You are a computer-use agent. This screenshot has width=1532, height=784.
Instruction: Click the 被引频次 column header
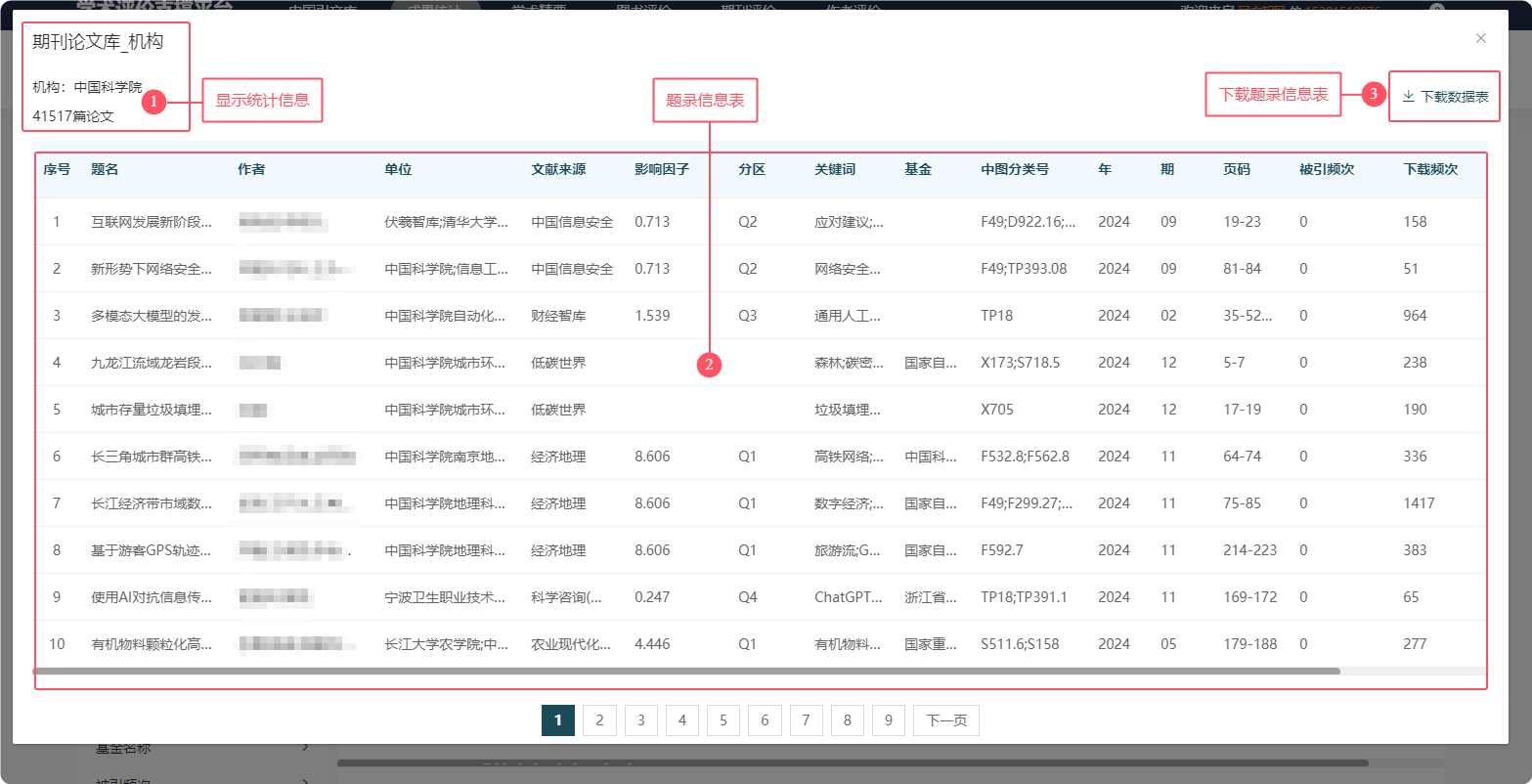click(1327, 169)
